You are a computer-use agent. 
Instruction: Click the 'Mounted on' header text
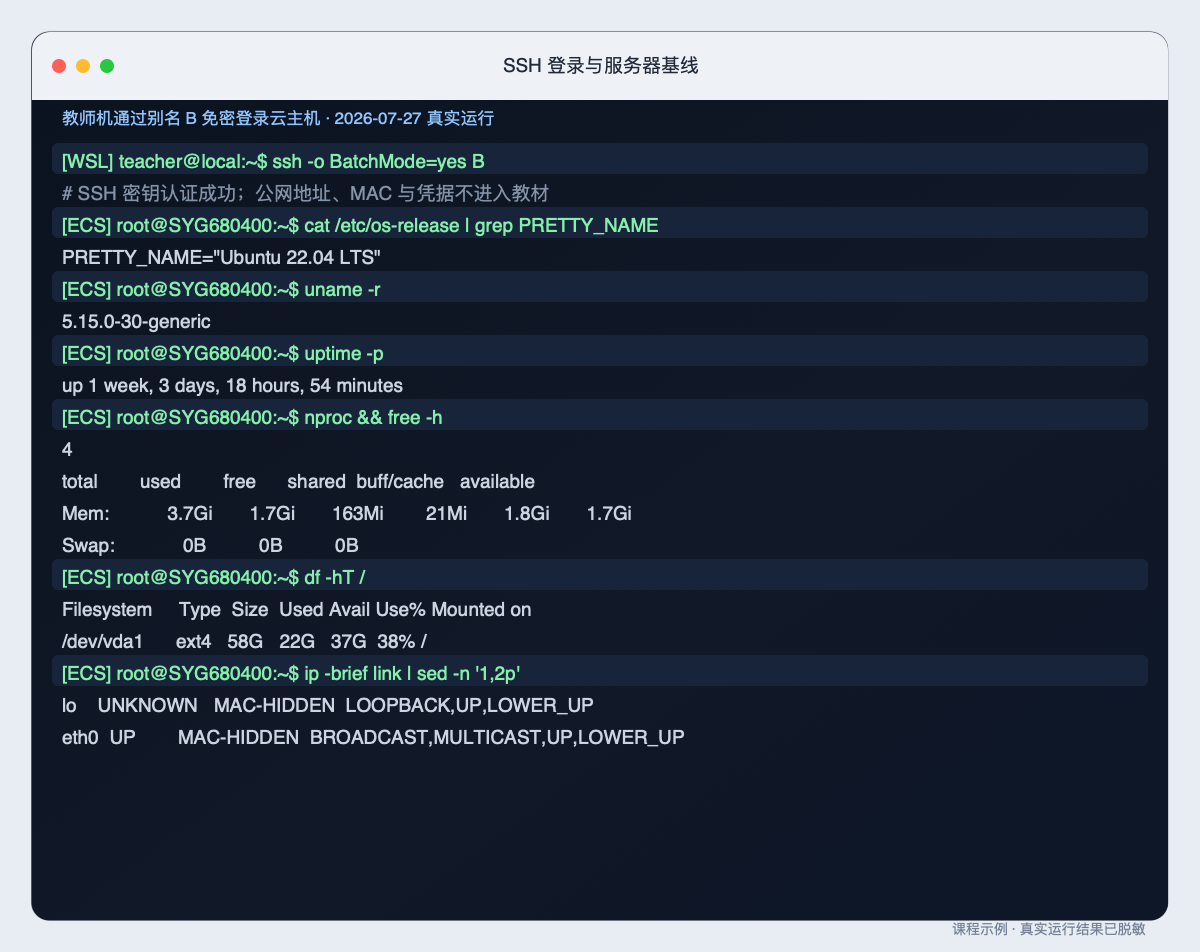[x=482, y=610]
